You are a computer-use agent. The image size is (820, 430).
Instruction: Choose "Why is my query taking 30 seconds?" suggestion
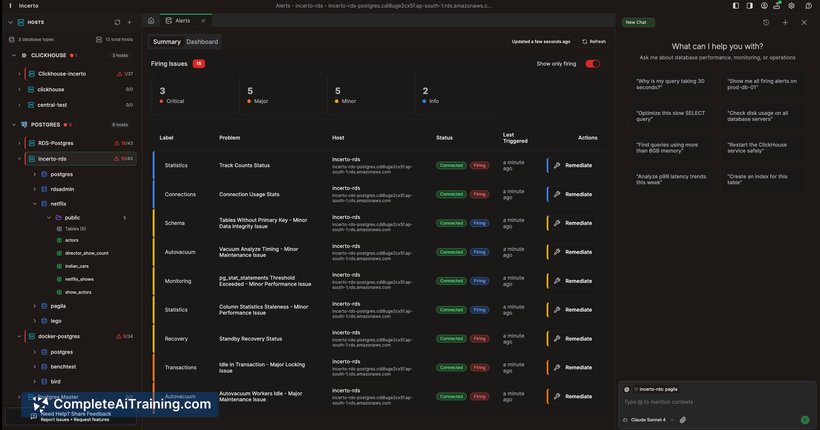point(671,84)
